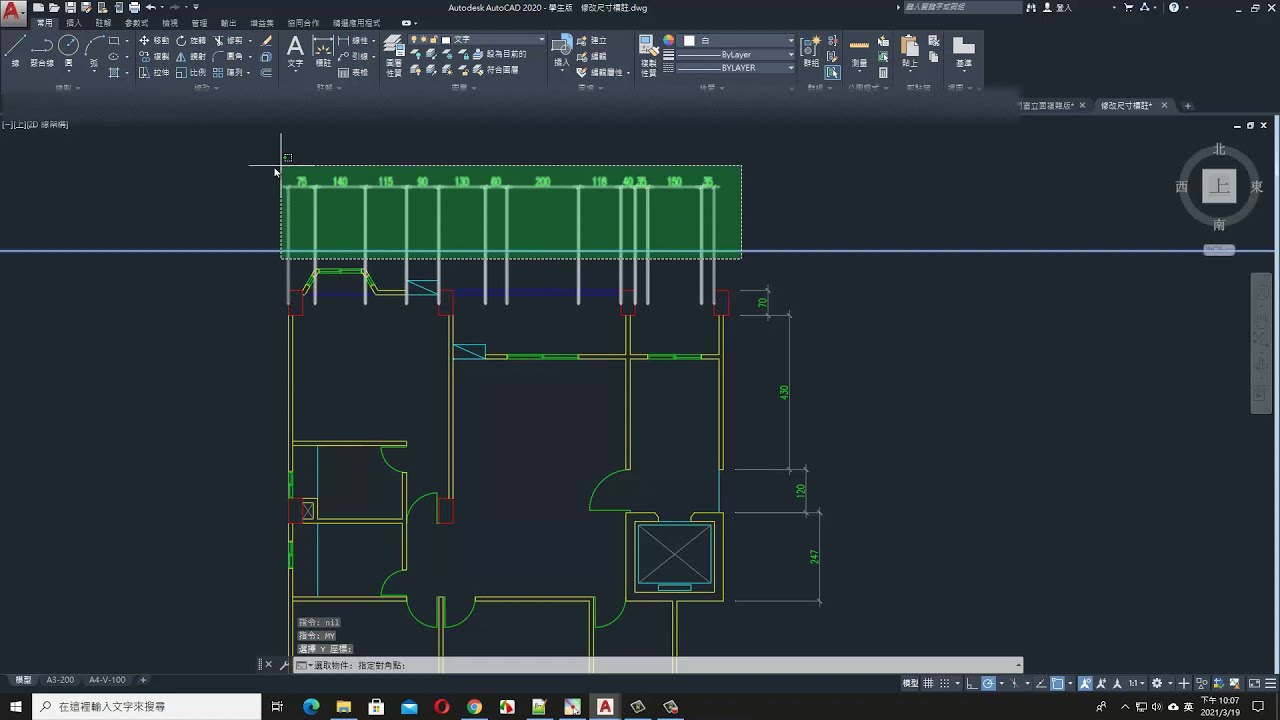Select the Polyline (聚合線) tool
The height and width of the screenshot is (720, 1280).
[42, 51]
